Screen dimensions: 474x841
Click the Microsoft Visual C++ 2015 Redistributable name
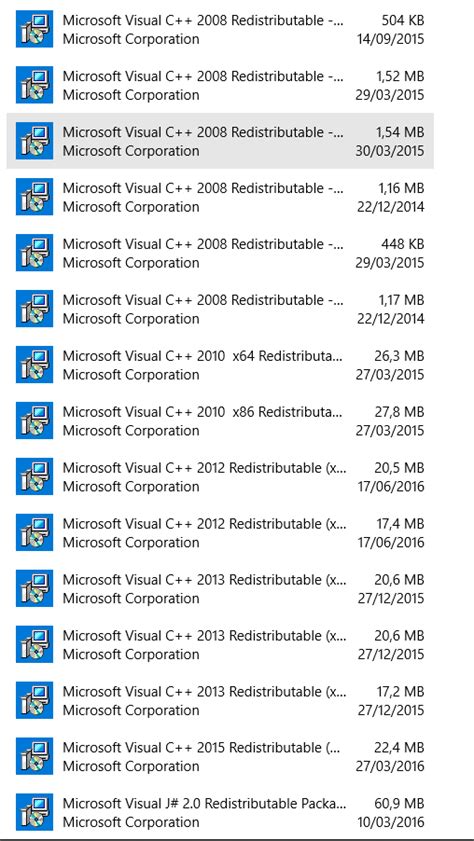(200, 748)
